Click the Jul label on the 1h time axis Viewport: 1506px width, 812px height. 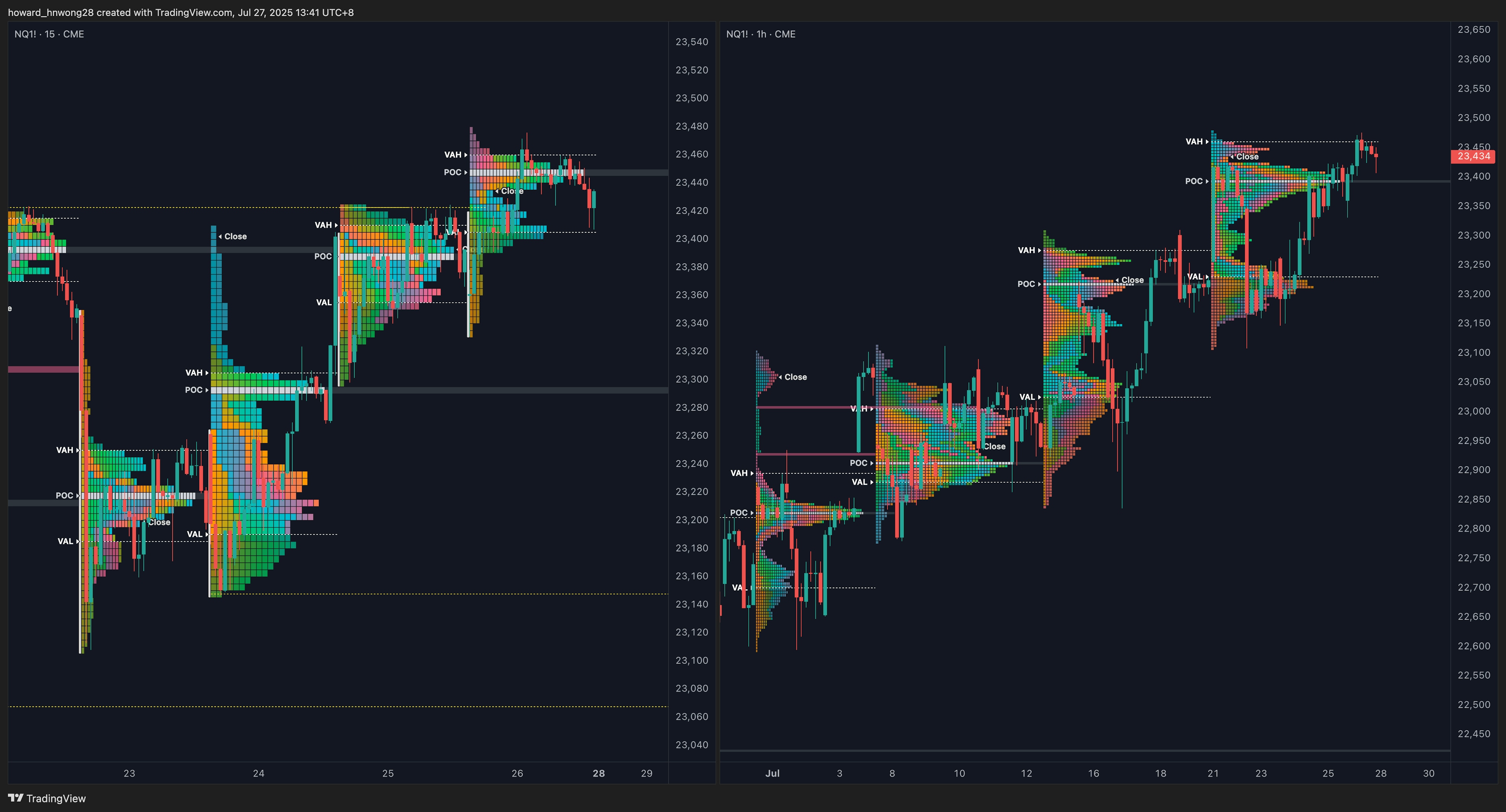point(772,773)
